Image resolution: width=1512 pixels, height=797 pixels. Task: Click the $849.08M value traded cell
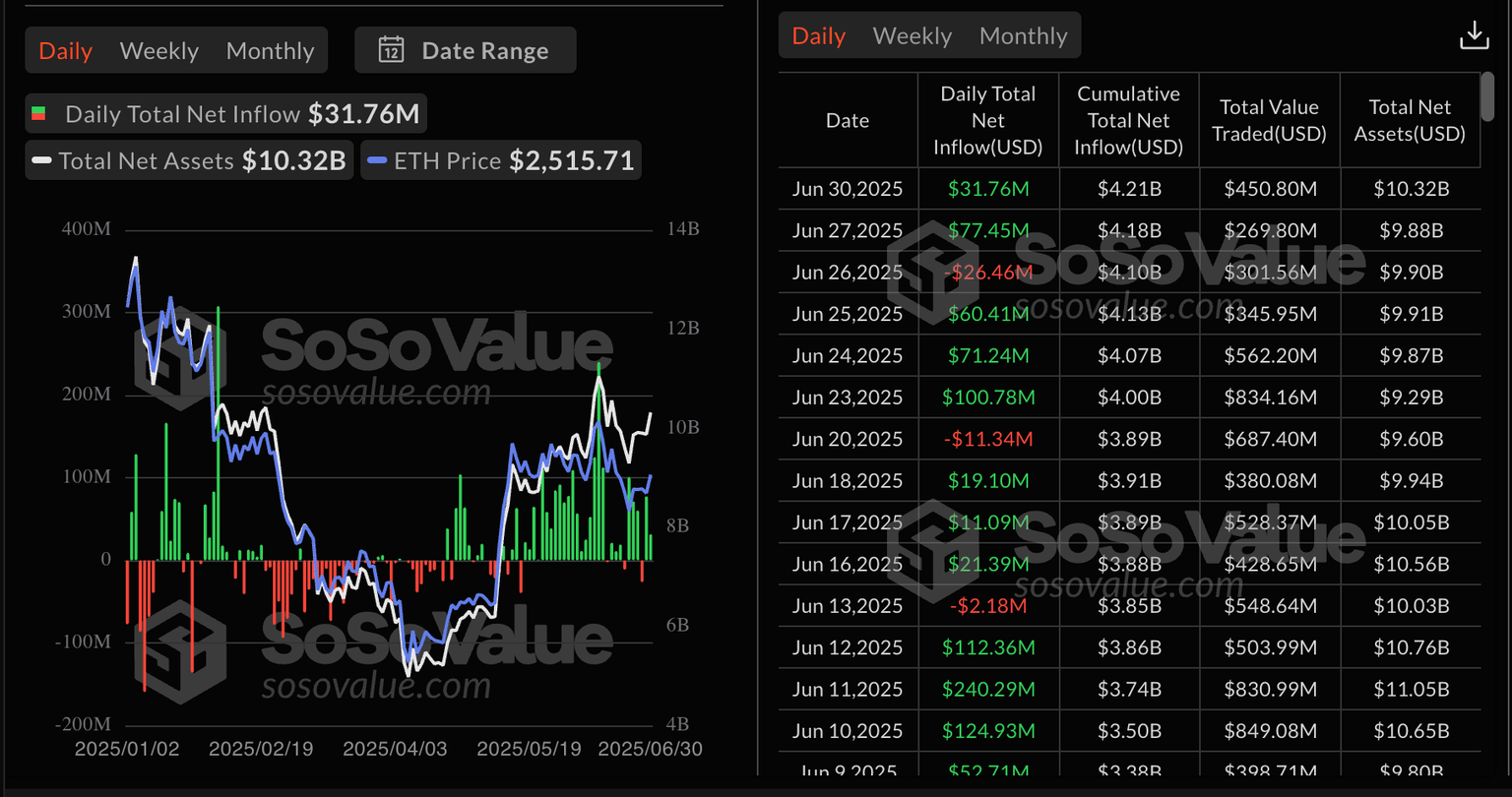pyautogui.click(x=1270, y=731)
